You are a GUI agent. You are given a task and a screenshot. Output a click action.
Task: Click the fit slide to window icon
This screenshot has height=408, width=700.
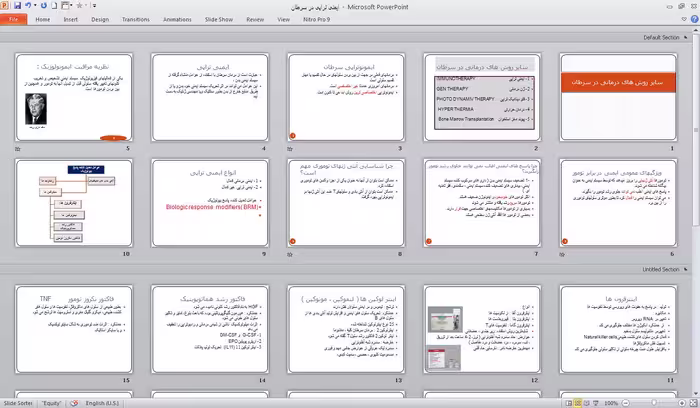click(692, 403)
